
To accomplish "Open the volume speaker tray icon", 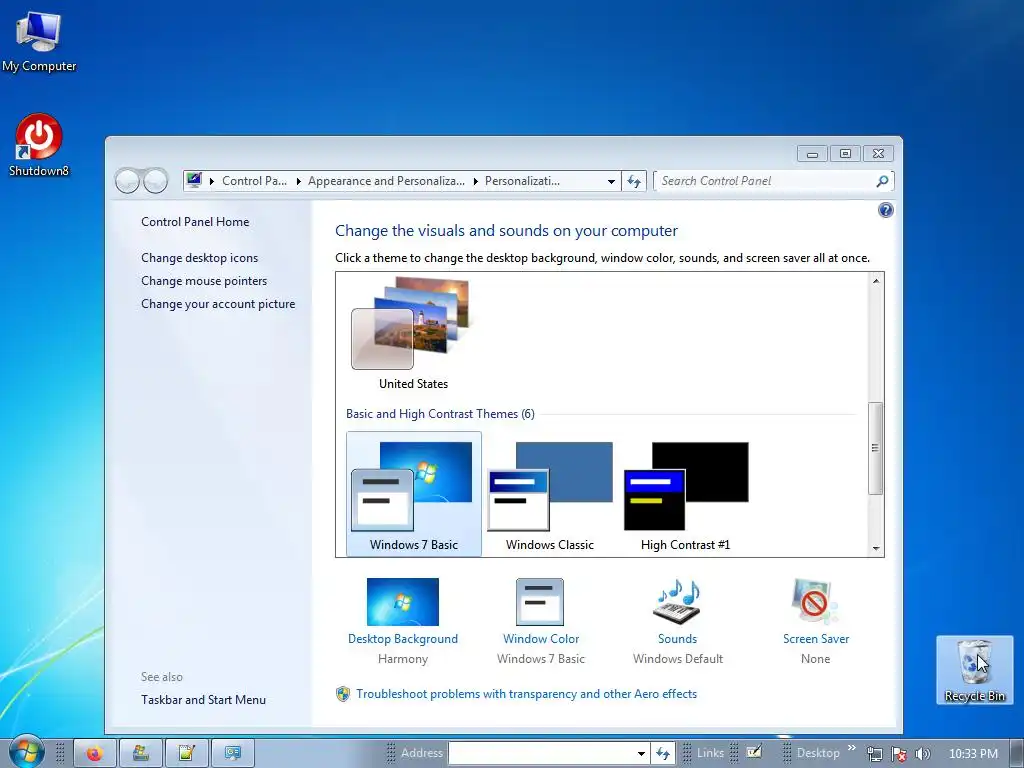I will (x=923, y=754).
